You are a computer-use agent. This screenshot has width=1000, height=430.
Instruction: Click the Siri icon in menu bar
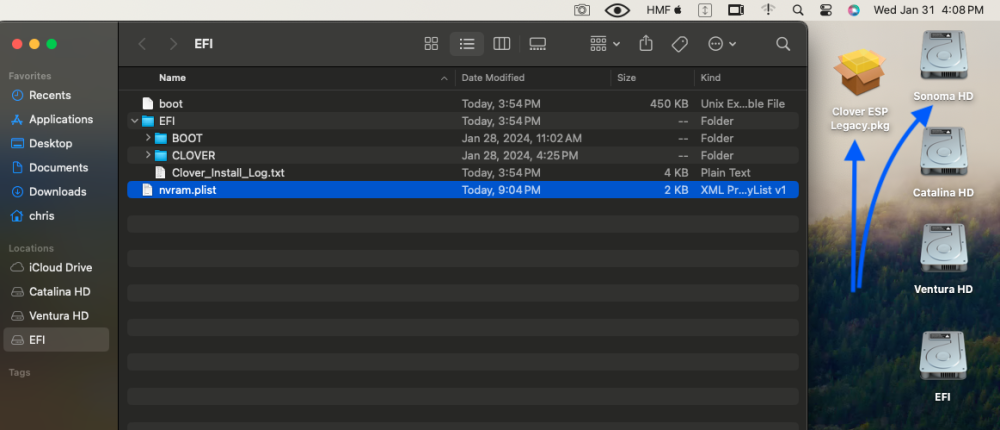pos(853,10)
